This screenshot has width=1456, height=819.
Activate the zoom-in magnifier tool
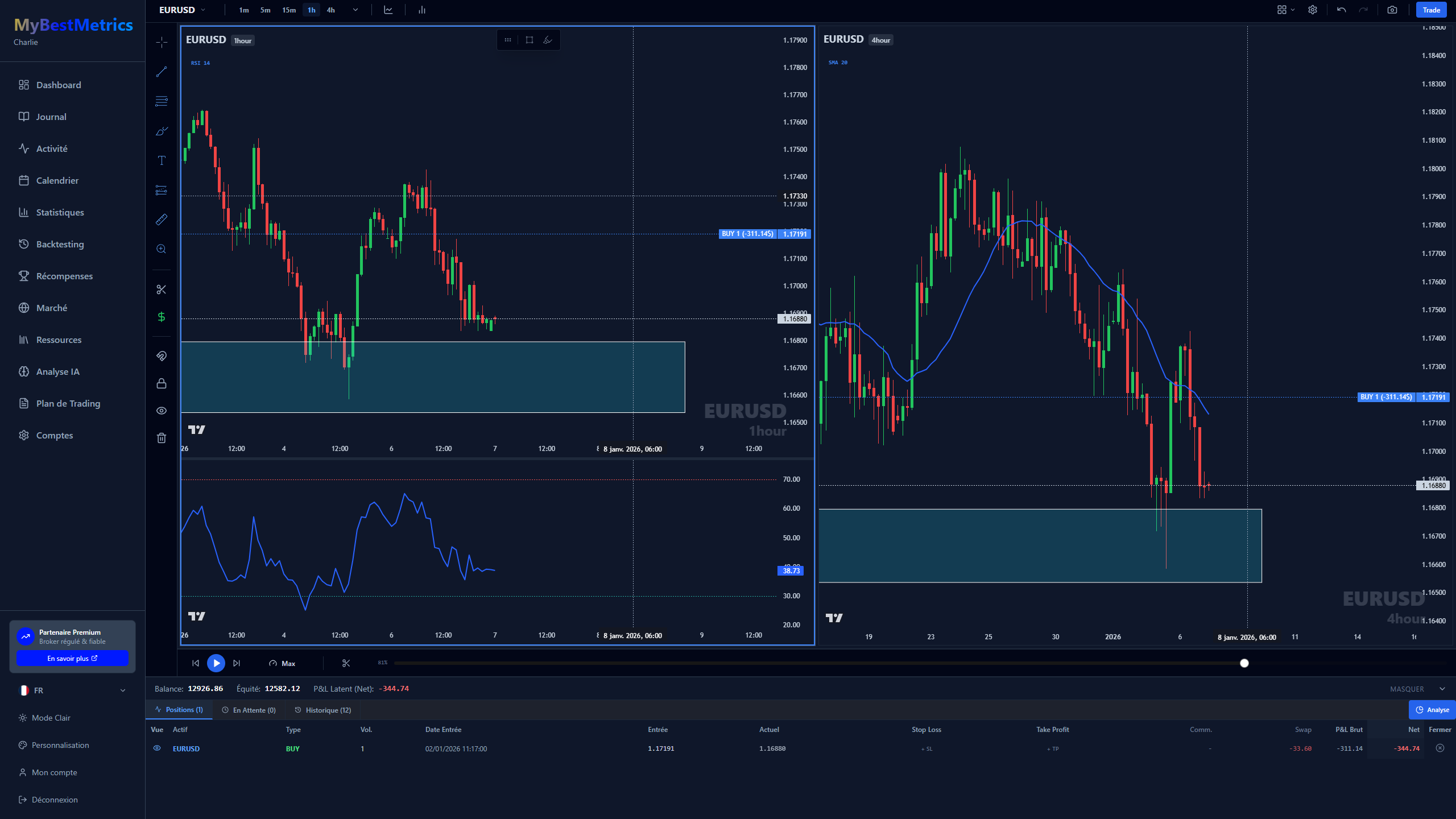(162, 249)
